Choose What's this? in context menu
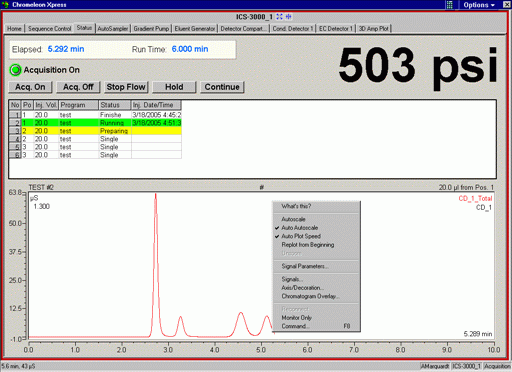This screenshot has height=372, width=512. (316, 206)
